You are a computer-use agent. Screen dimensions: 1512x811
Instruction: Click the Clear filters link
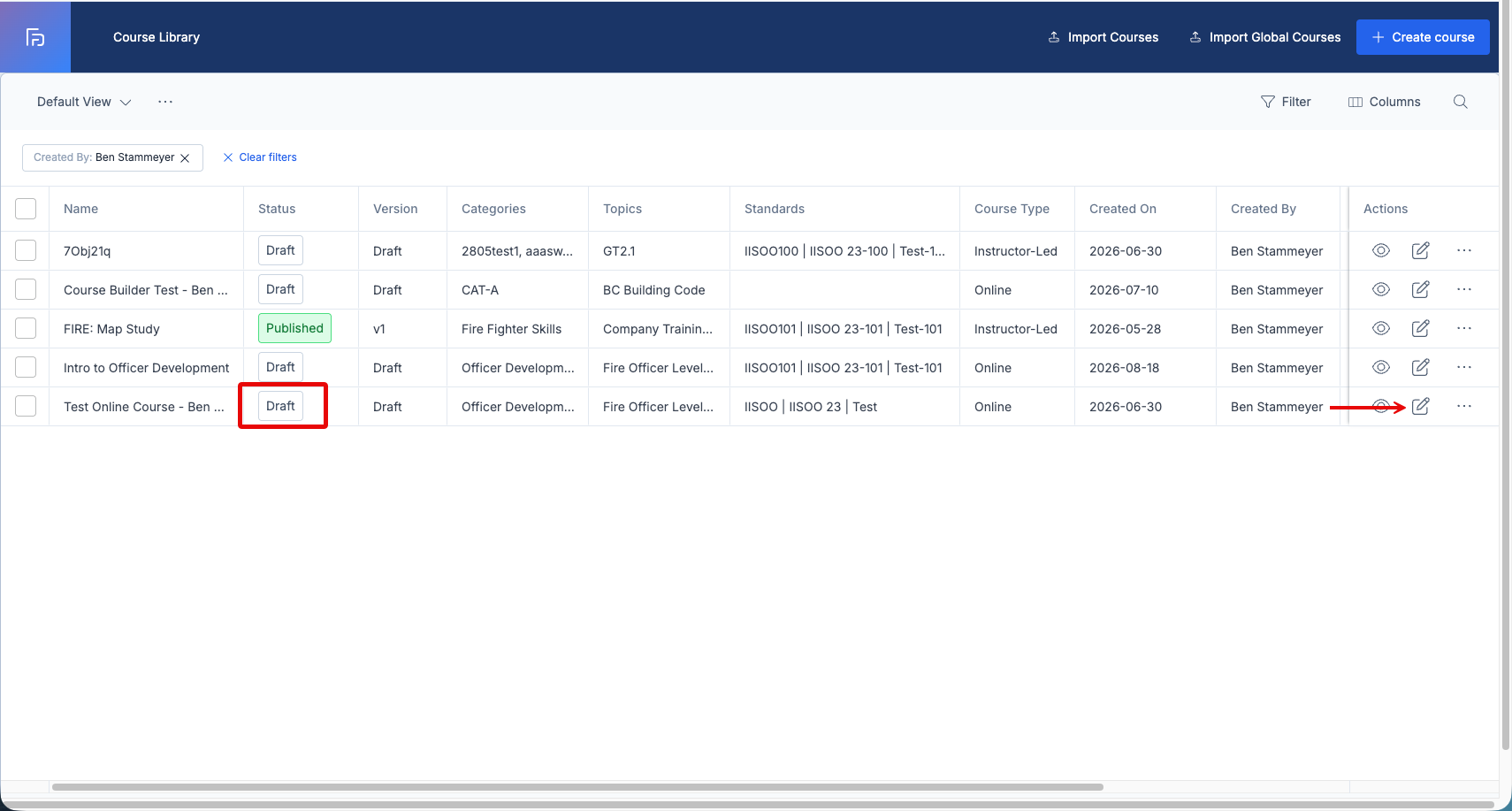(260, 157)
